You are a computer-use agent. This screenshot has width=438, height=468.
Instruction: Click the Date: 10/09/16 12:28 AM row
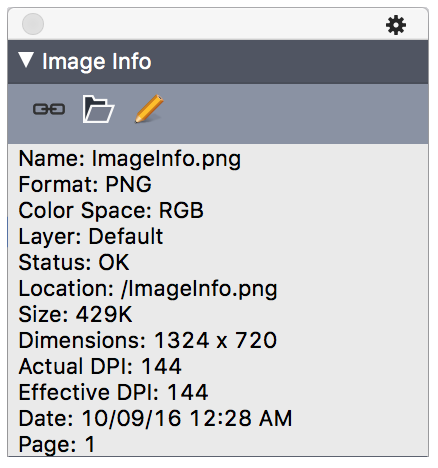click(155, 418)
